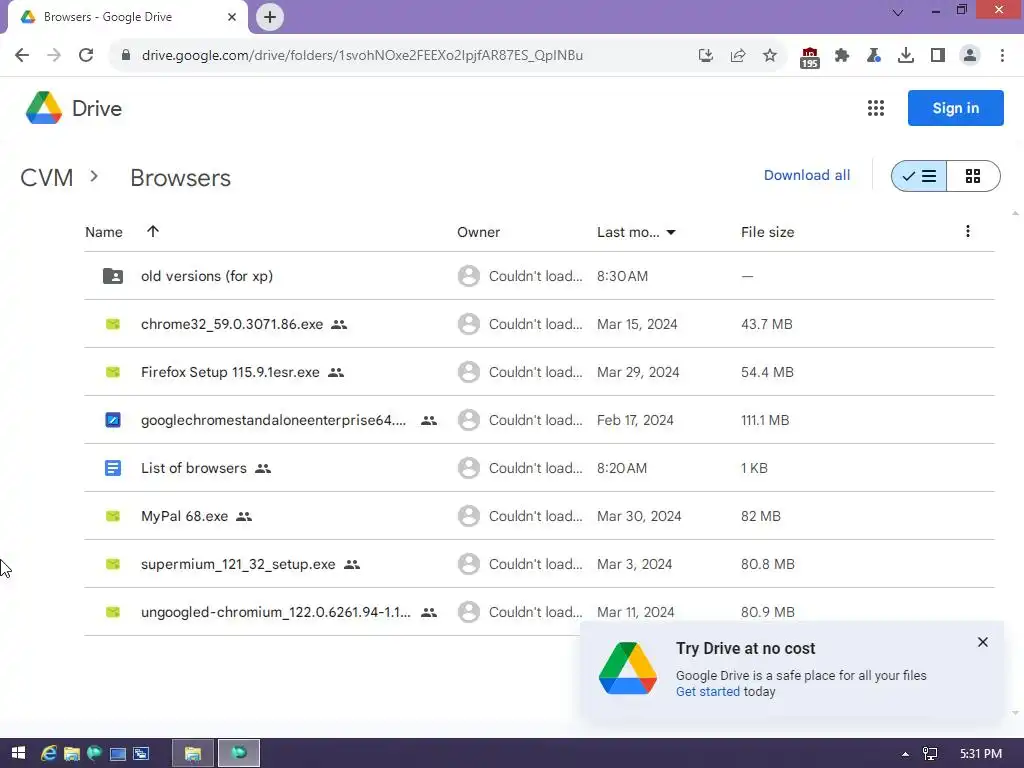Click the googlechromestandaloneenterprise64 file icon
Screen dimensions: 1024x768
(113, 420)
